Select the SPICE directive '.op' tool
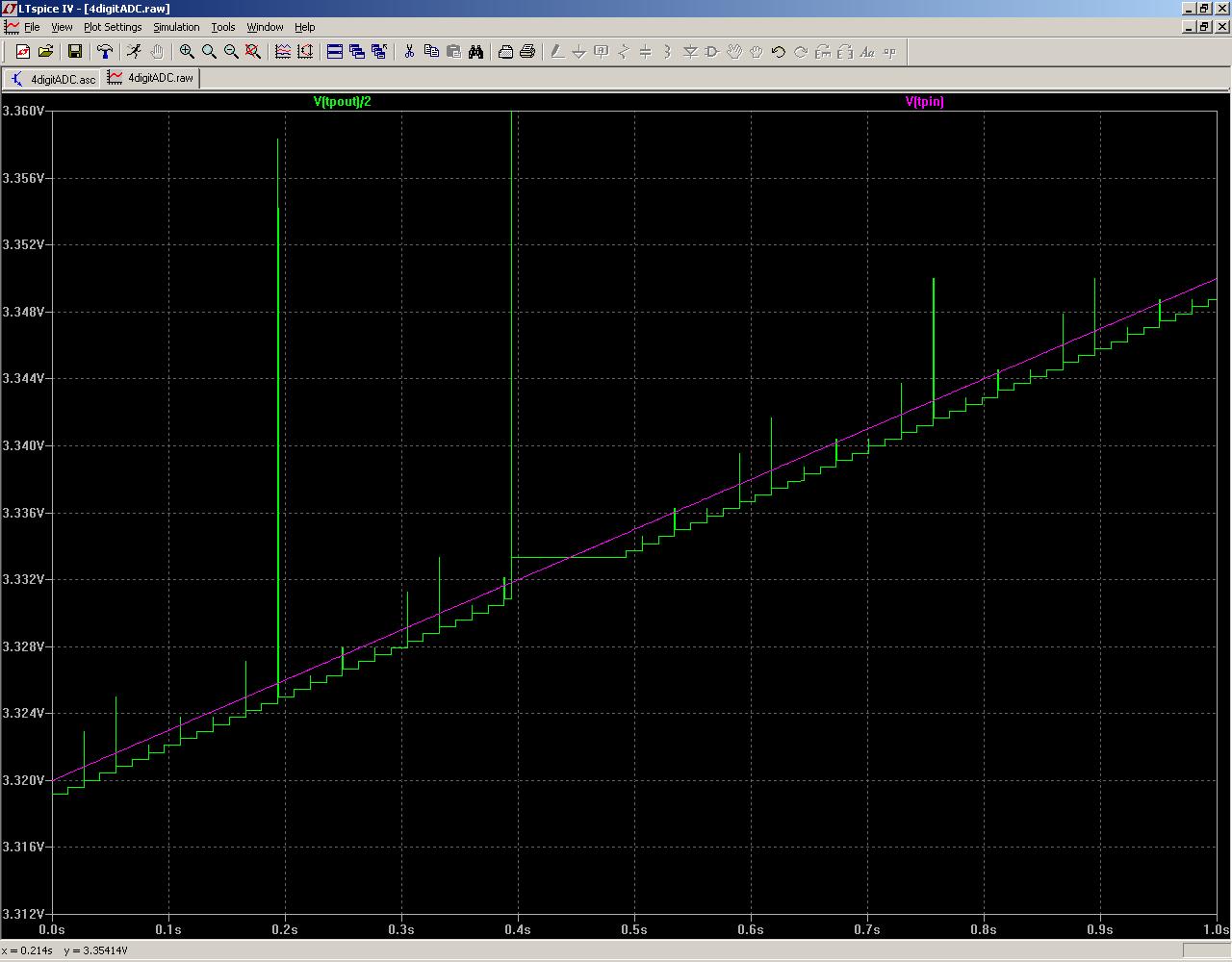 pyautogui.click(x=889, y=52)
